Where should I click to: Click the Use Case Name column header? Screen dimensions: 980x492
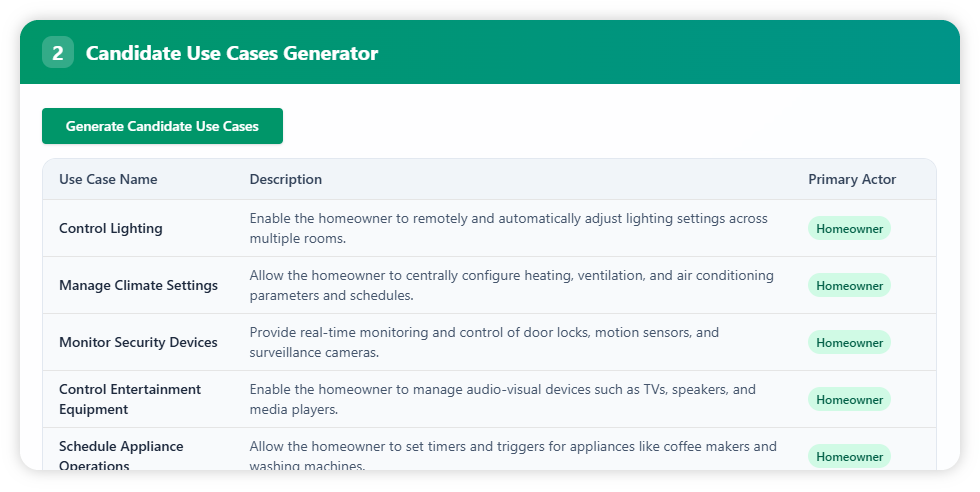point(108,180)
